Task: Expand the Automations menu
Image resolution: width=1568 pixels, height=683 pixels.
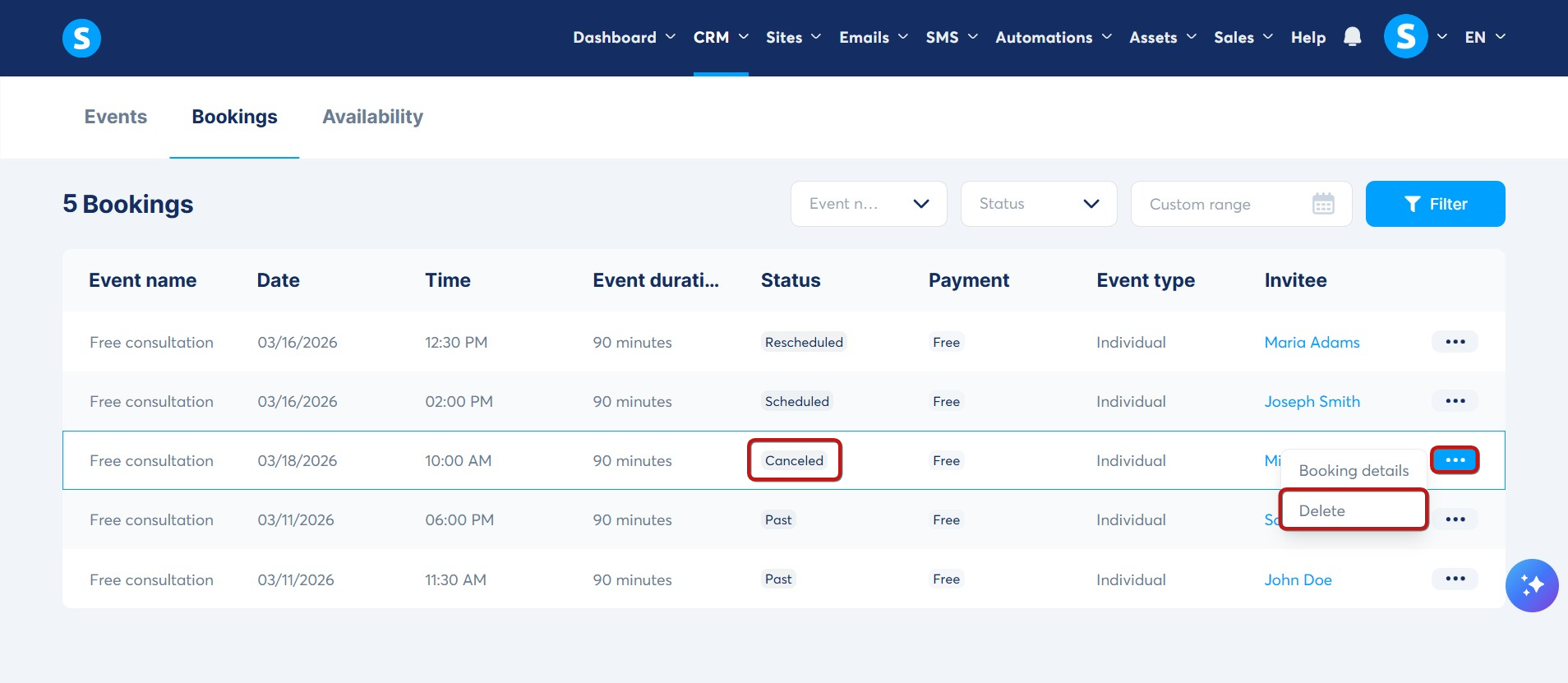Action: tap(1054, 37)
